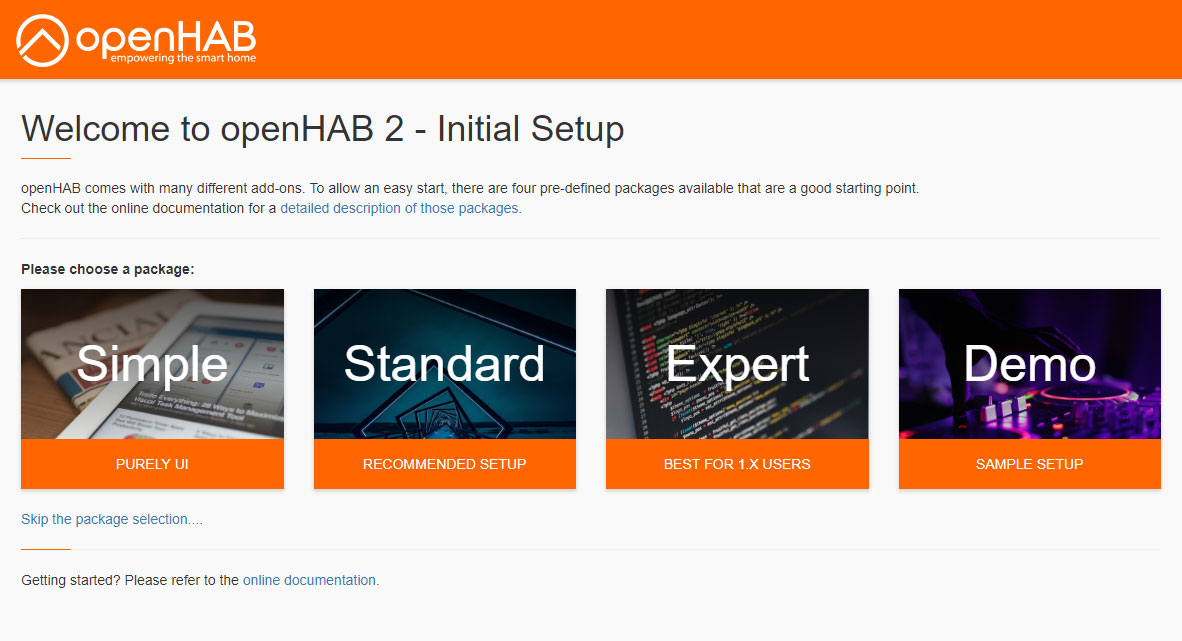Choose the BEST FOR 1.X USERS button
Screen dimensions: 1182x641
pos(737,464)
